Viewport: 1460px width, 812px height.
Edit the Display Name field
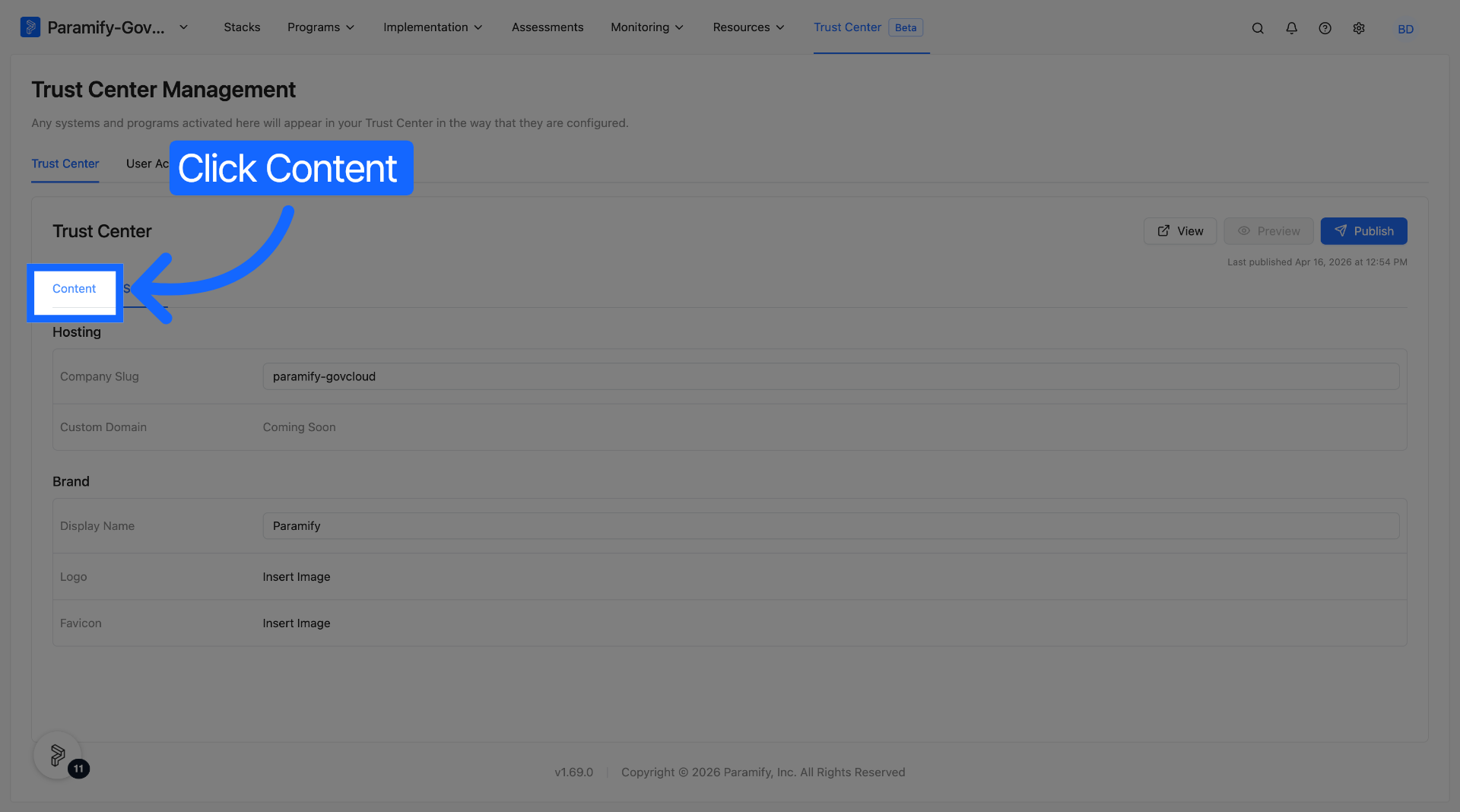tap(831, 526)
